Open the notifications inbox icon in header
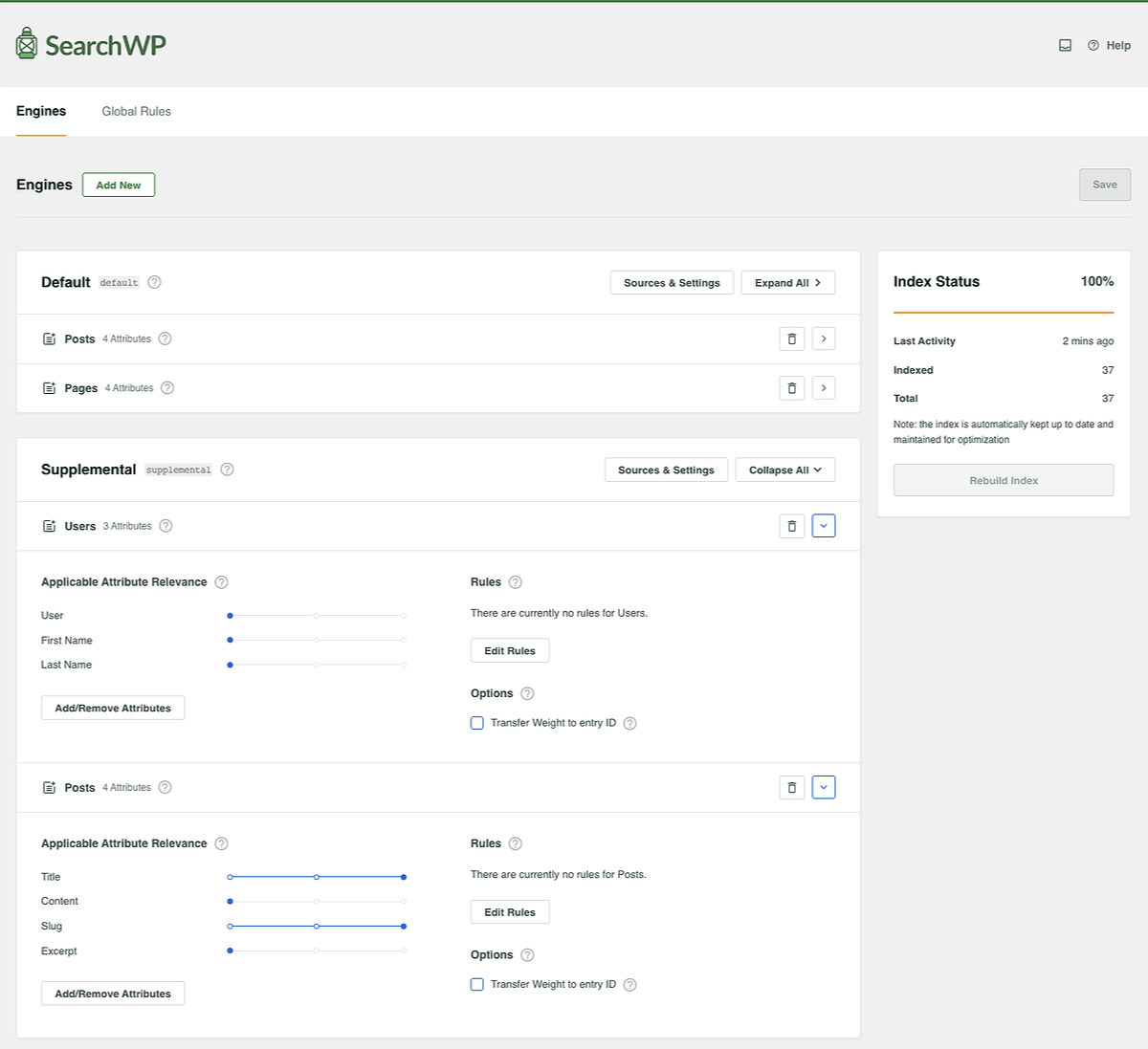 [1065, 45]
